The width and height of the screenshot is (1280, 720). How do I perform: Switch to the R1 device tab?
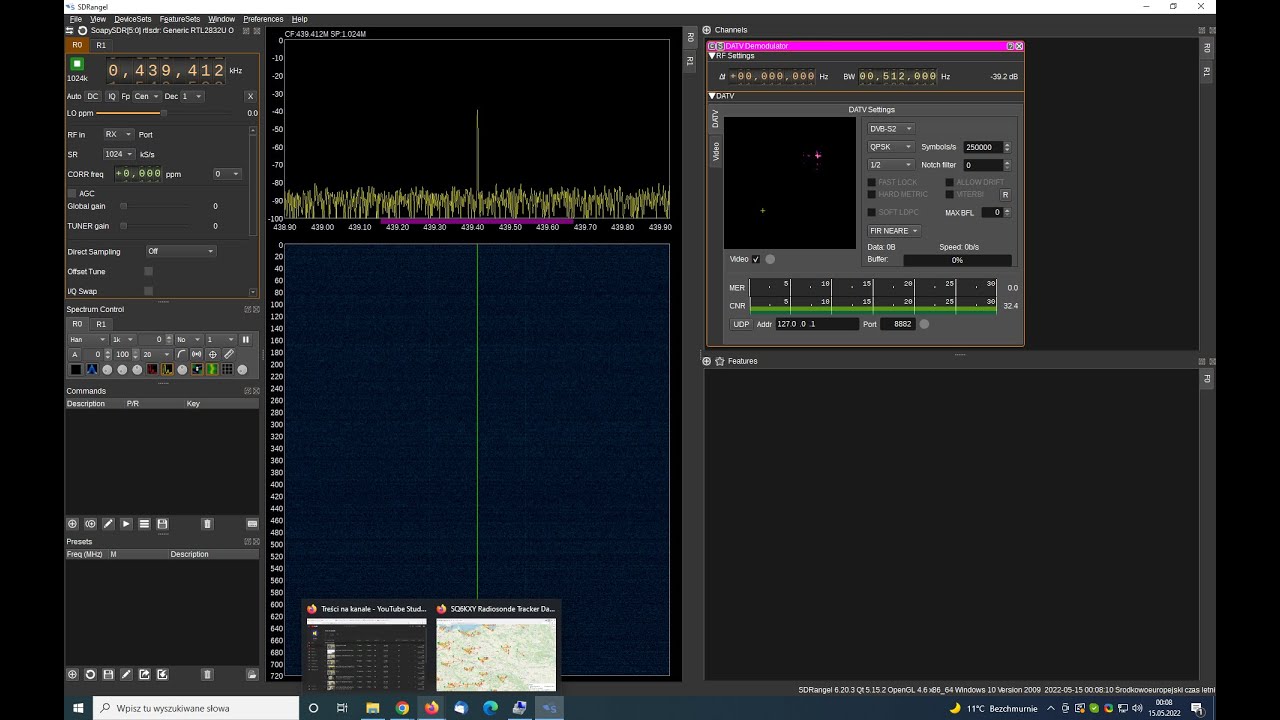tap(101, 45)
